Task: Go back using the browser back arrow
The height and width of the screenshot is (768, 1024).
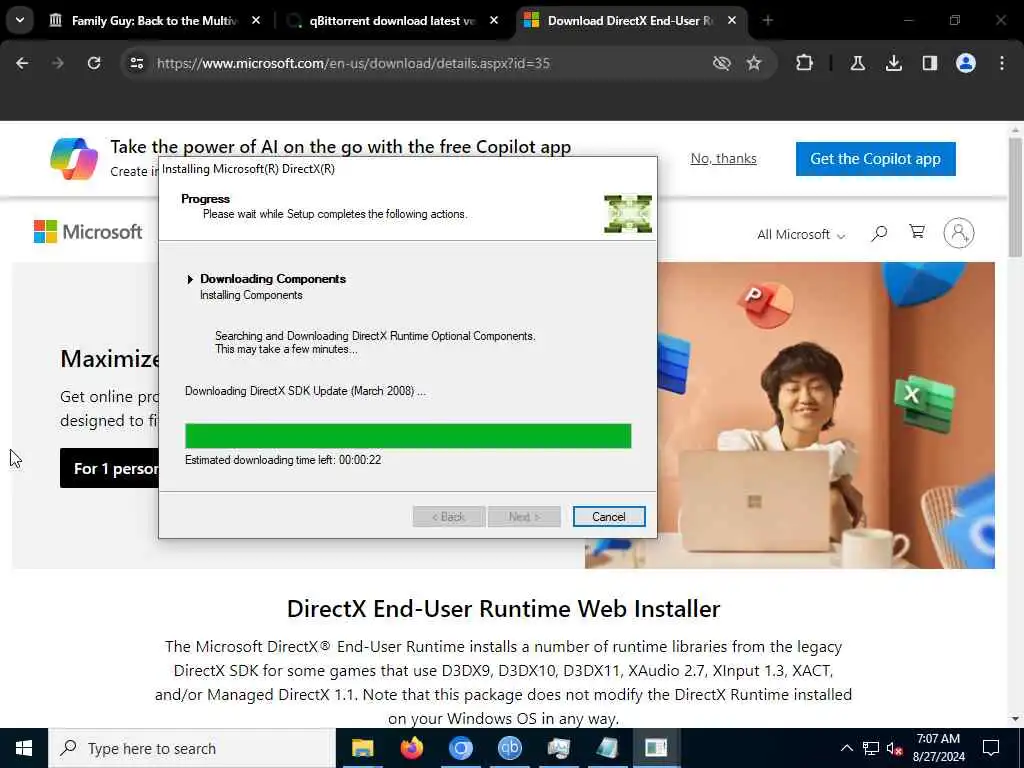Action: [x=22, y=63]
